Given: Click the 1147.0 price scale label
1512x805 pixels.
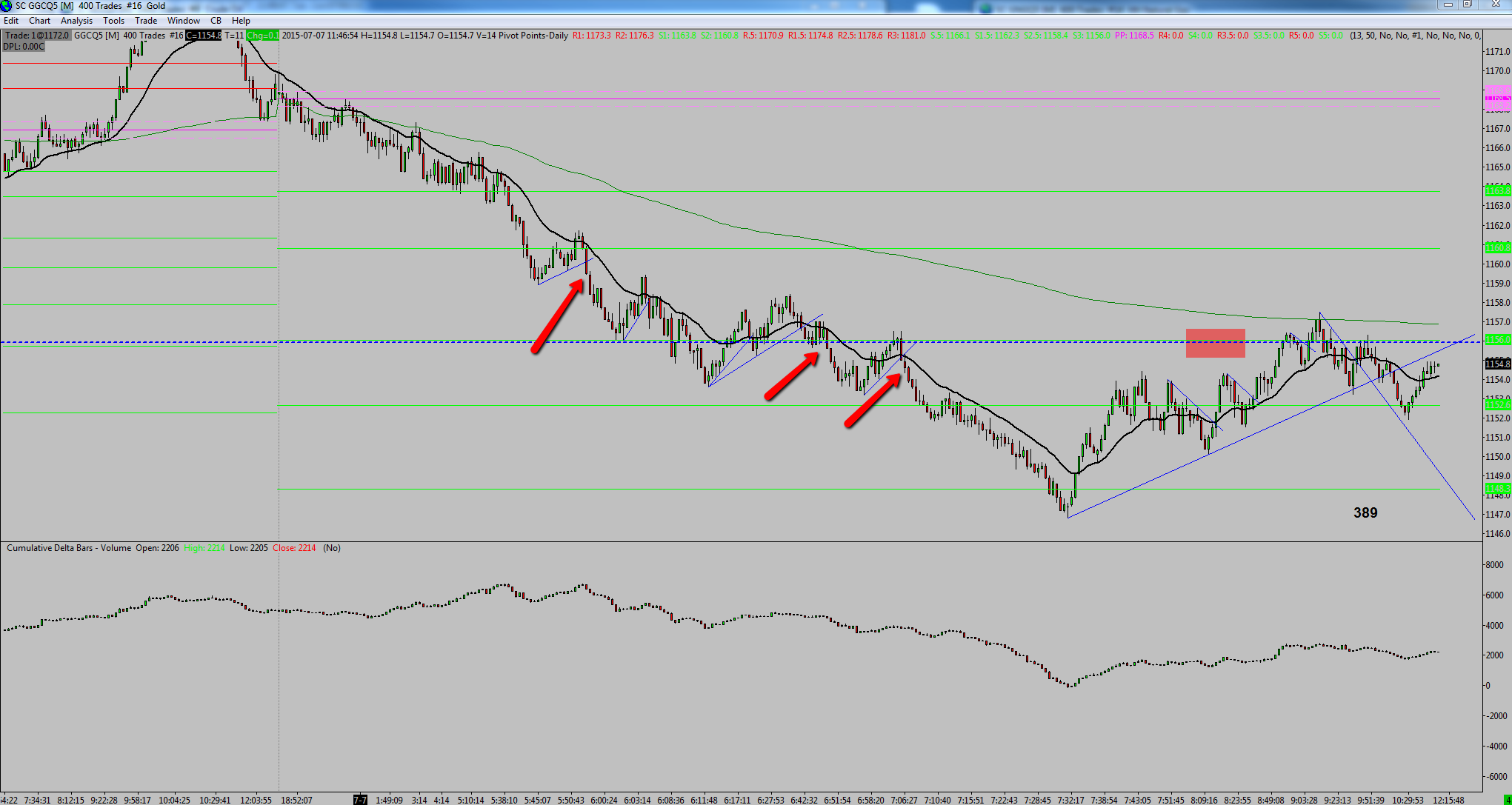Looking at the screenshot, I should 1497,515.
